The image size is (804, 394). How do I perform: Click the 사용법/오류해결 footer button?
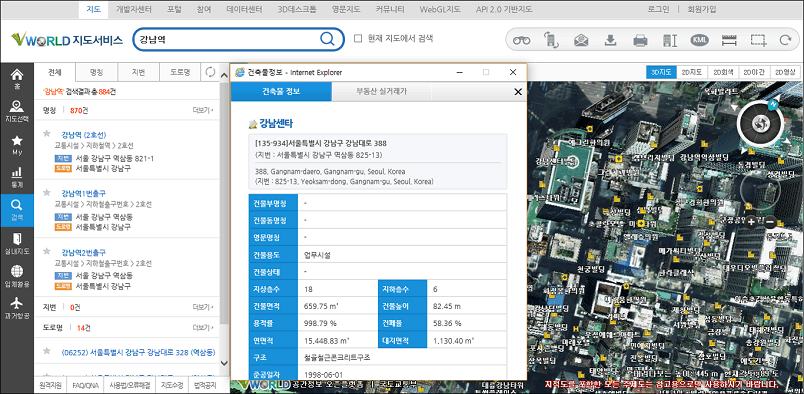pyautogui.click(x=130, y=384)
